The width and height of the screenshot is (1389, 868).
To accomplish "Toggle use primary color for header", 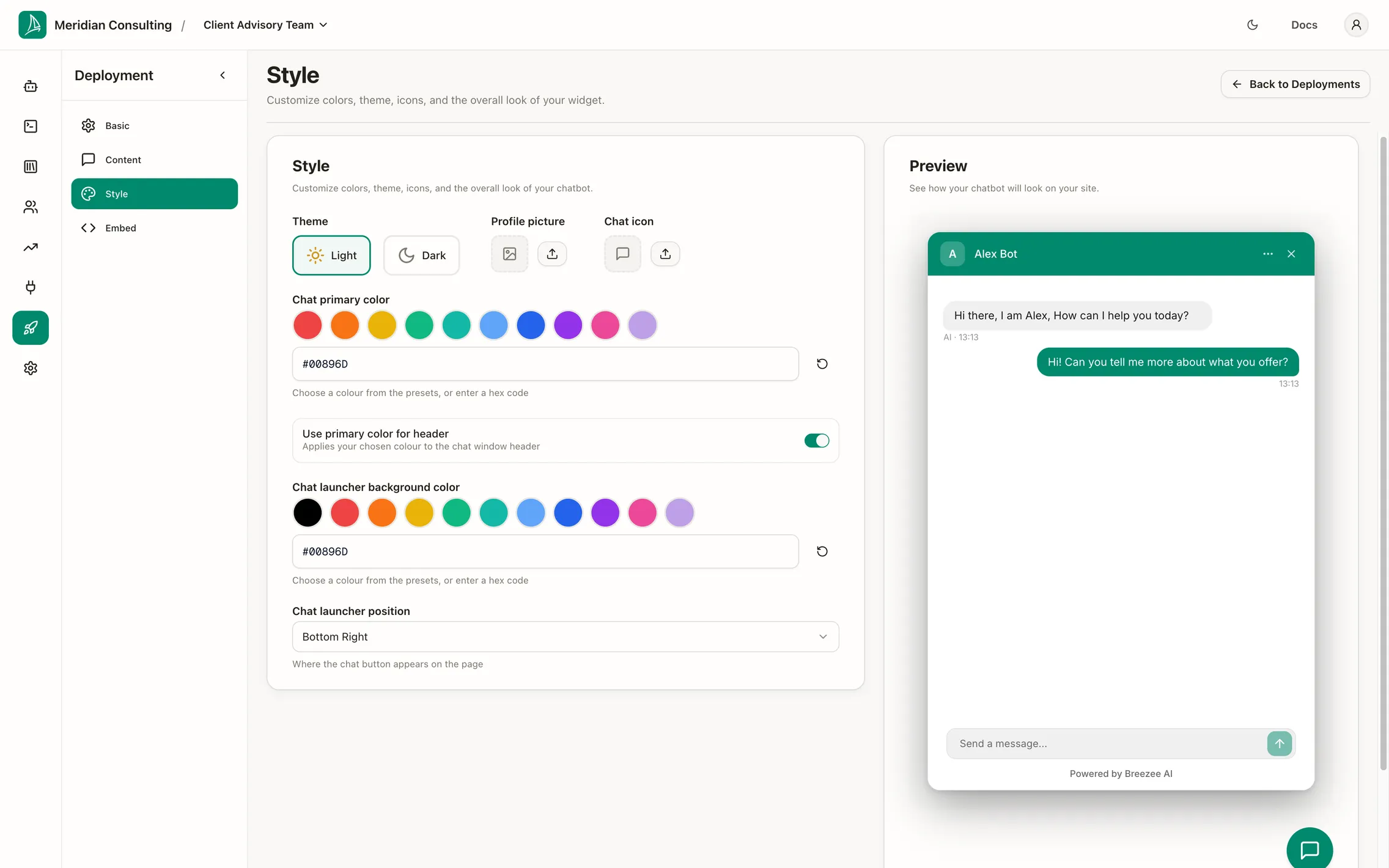I will (x=817, y=440).
